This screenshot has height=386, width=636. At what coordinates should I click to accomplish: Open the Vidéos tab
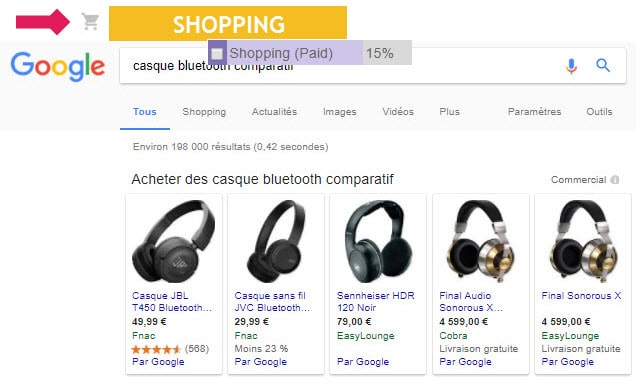pos(398,112)
